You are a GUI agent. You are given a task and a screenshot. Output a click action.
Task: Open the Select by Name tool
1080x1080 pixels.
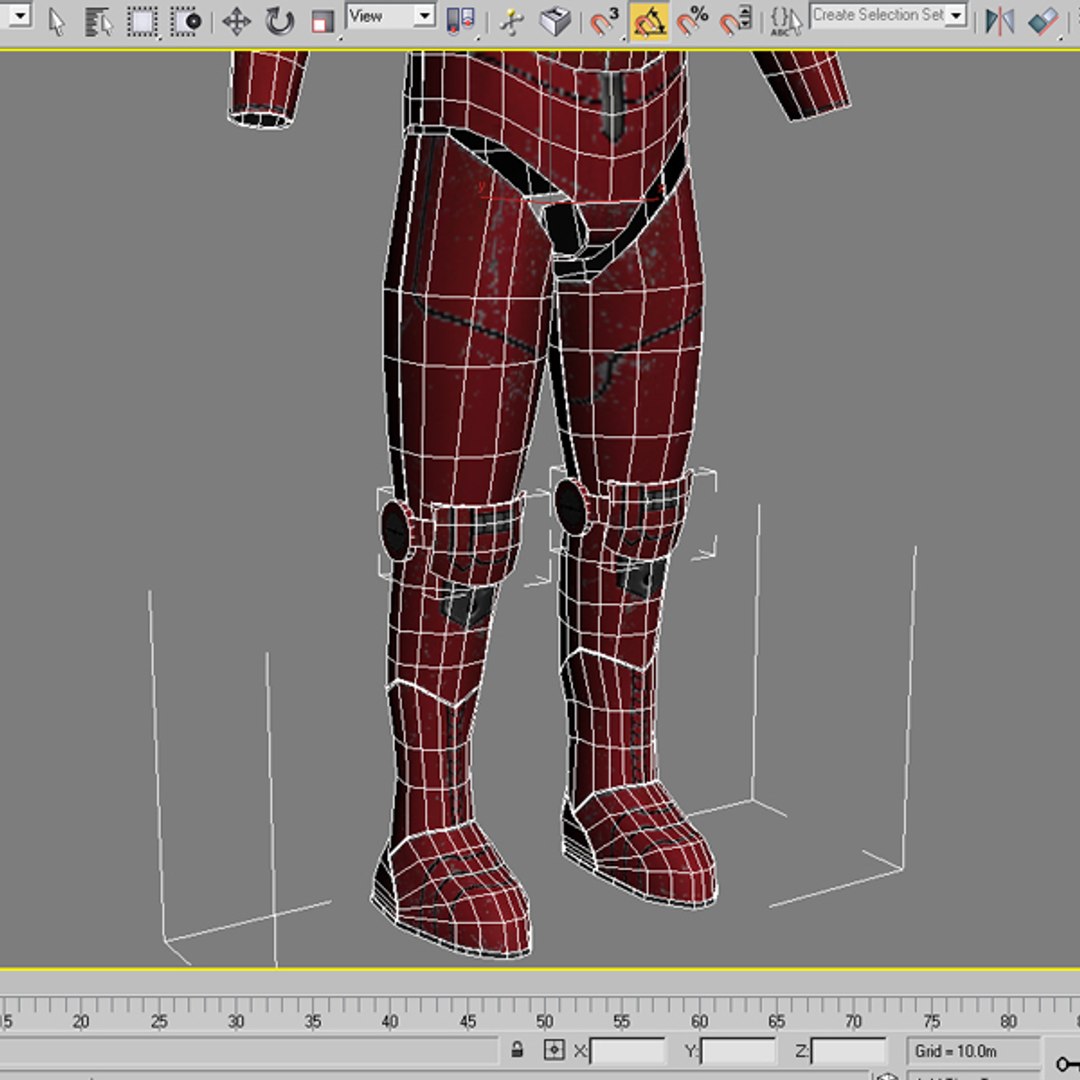coord(98,21)
